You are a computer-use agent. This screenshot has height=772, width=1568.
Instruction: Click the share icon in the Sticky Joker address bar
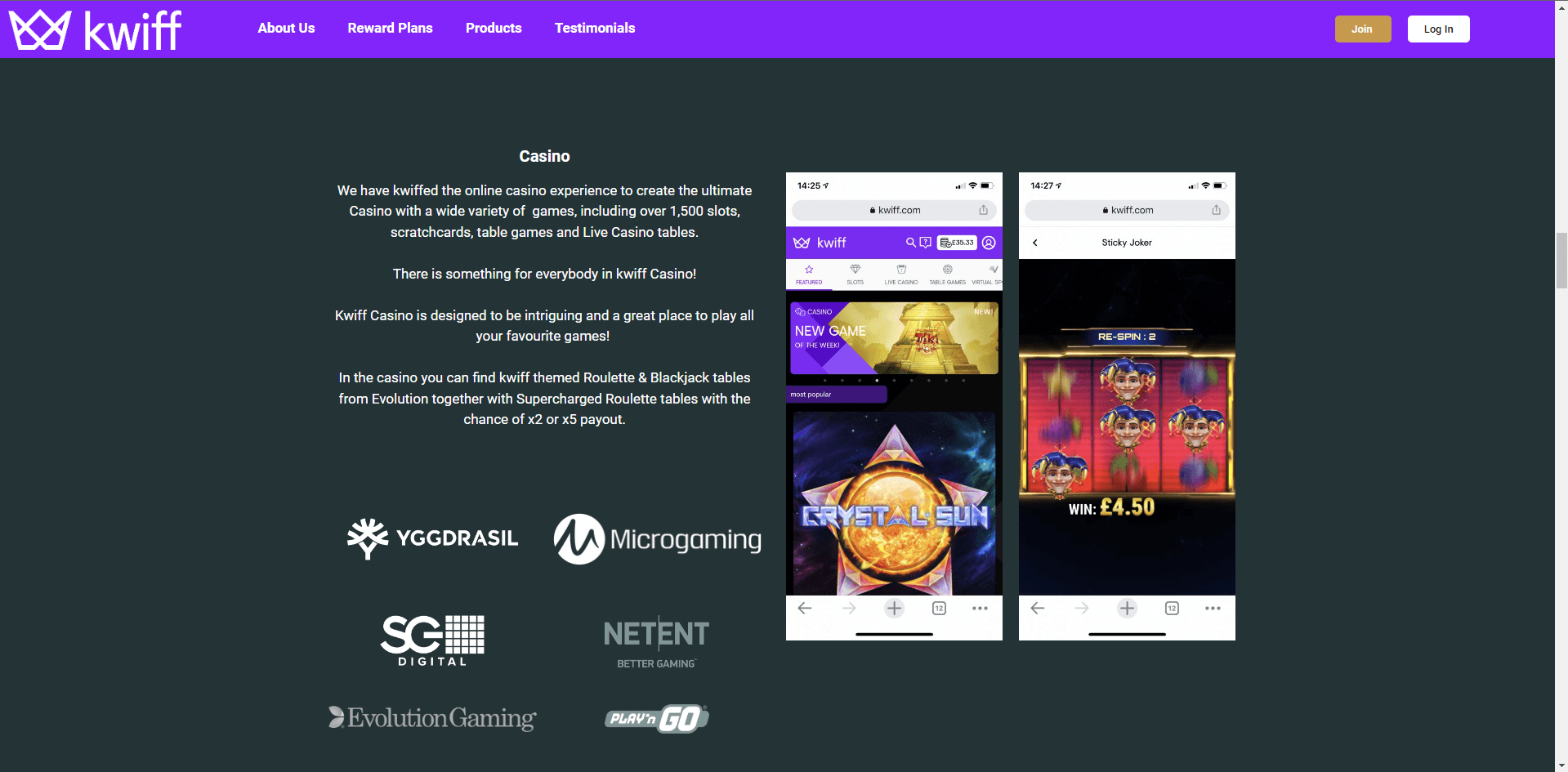[x=1217, y=210]
